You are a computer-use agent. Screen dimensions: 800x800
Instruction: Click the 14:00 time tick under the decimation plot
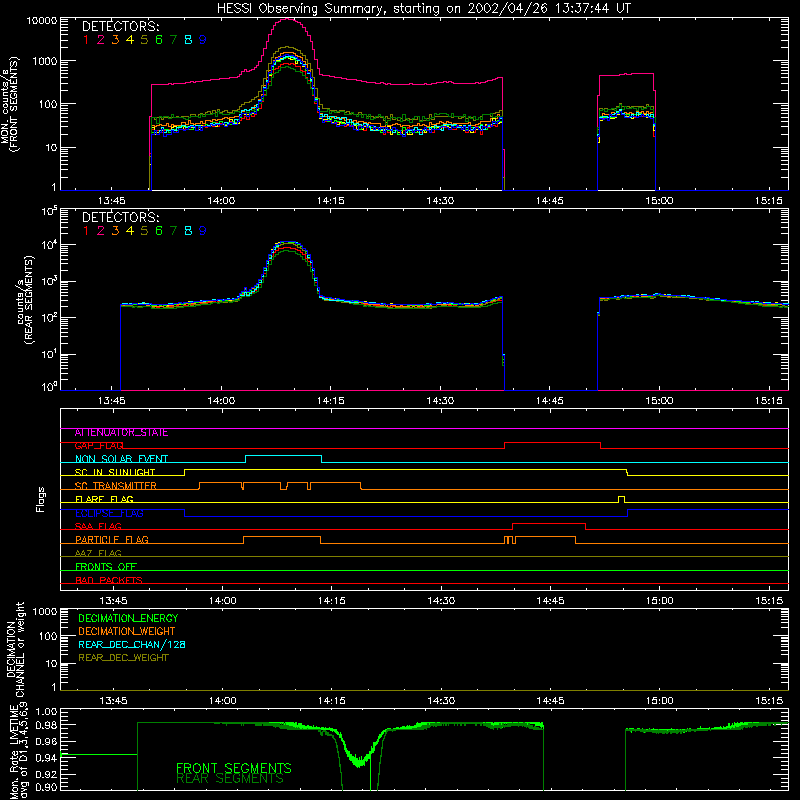point(222,701)
